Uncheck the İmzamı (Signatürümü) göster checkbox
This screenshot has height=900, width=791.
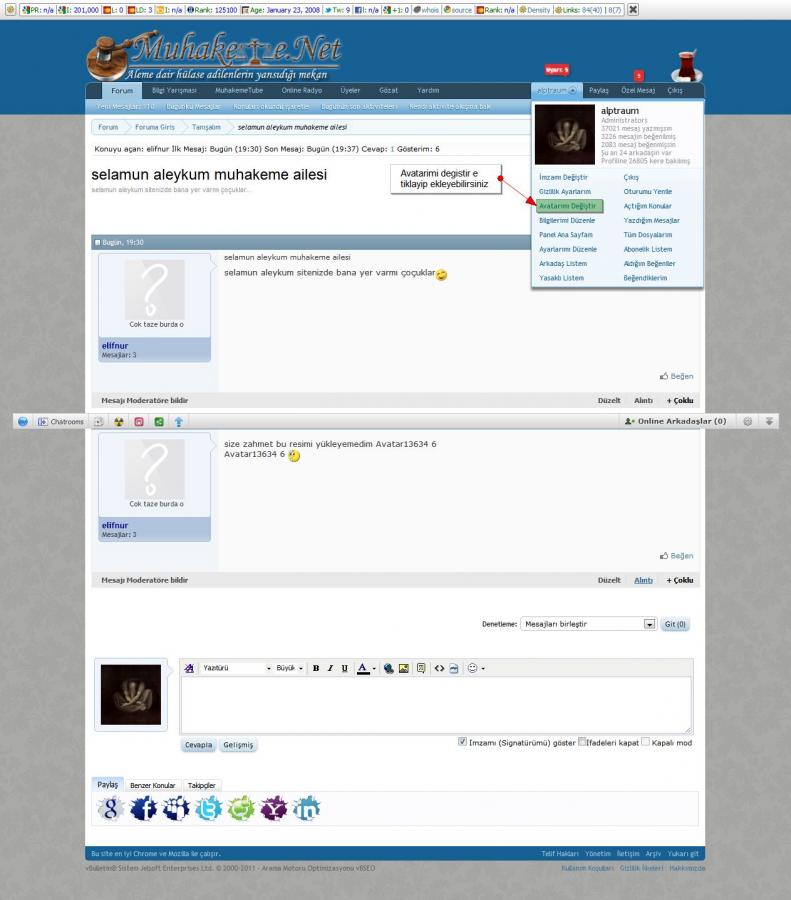(462, 742)
